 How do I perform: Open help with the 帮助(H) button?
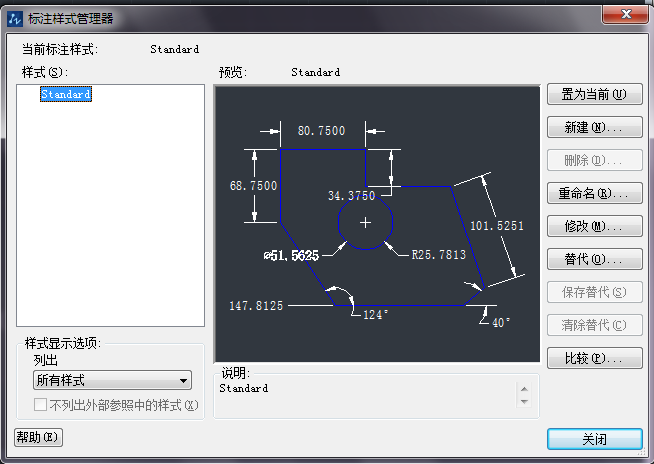click(38, 437)
